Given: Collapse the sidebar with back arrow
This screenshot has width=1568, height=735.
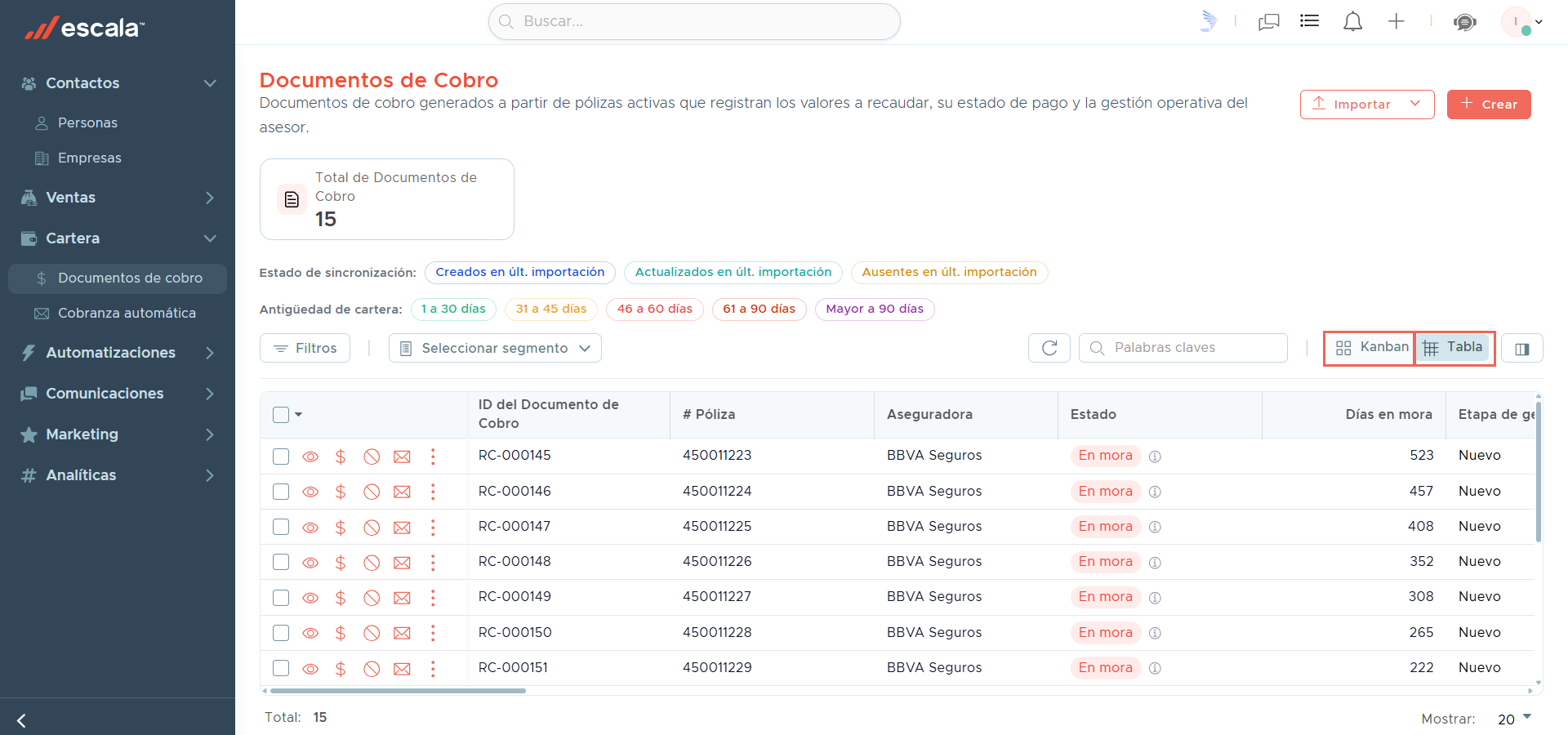Looking at the screenshot, I should click(21, 720).
